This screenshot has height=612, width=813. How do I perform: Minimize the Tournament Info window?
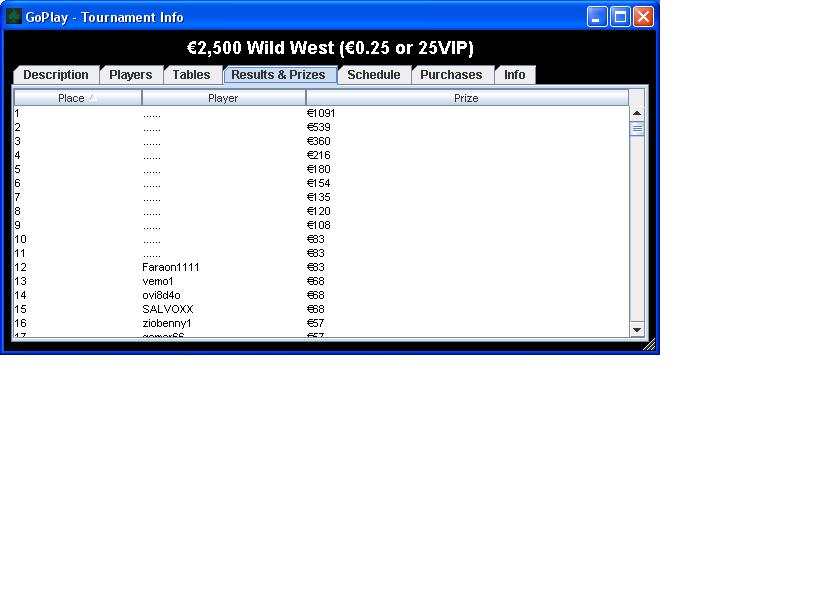tap(597, 17)
